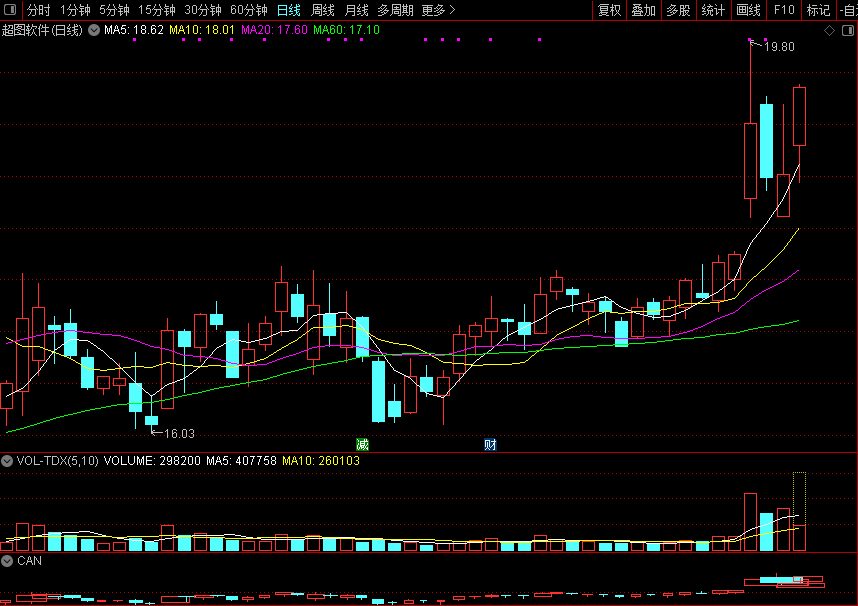Toggle the right side panel icon
Screen dimensions: 858x606
848,31
